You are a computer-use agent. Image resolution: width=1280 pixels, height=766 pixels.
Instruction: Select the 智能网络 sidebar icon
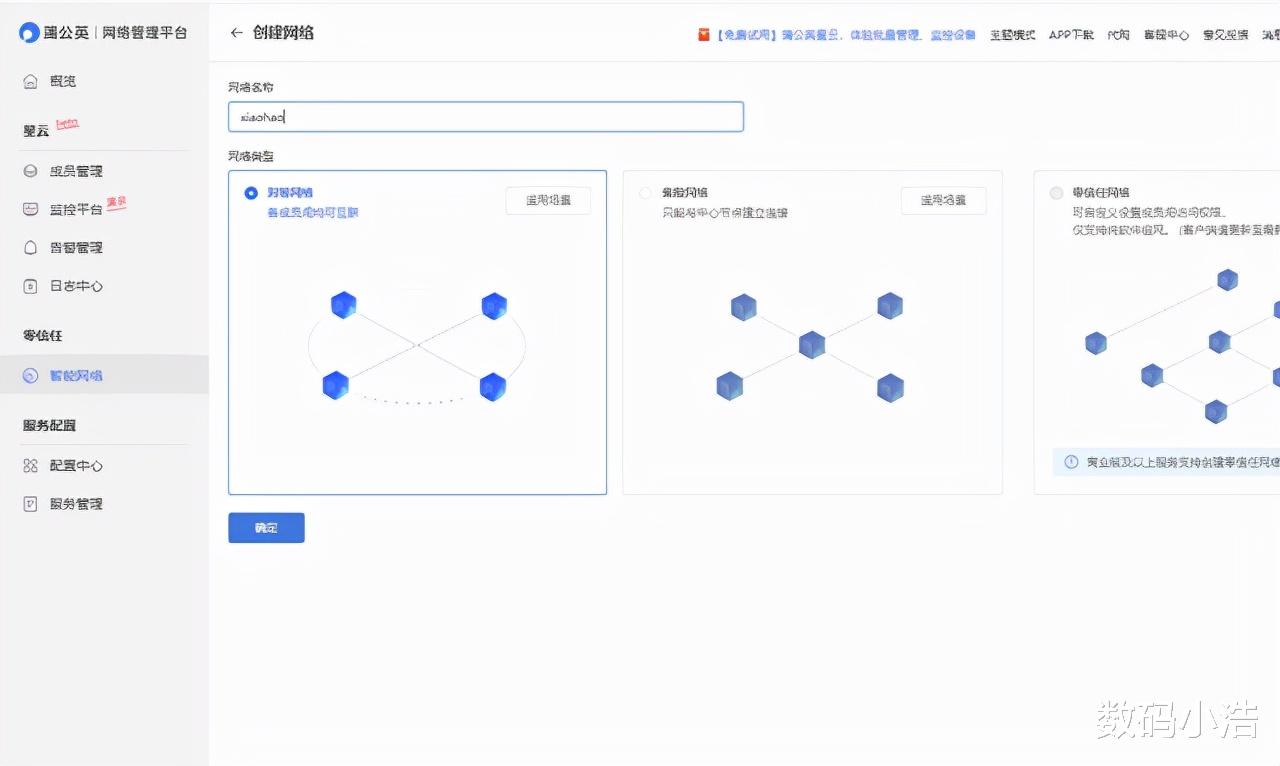pyautogui.click(x=30, y=376)
